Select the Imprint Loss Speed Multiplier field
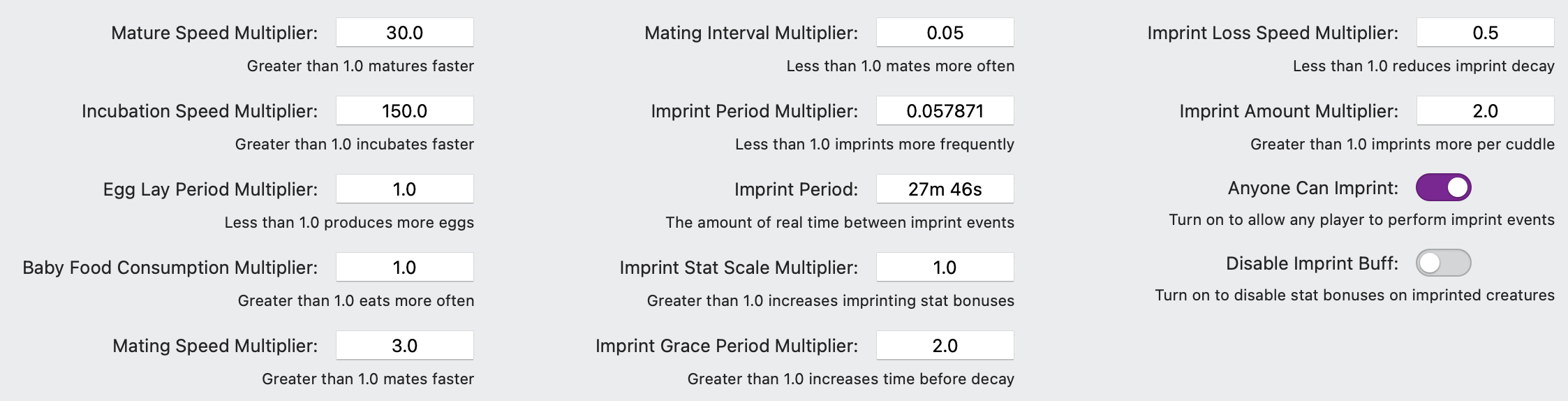Viewport: 1568px width, 401px height. (1486, 33)
